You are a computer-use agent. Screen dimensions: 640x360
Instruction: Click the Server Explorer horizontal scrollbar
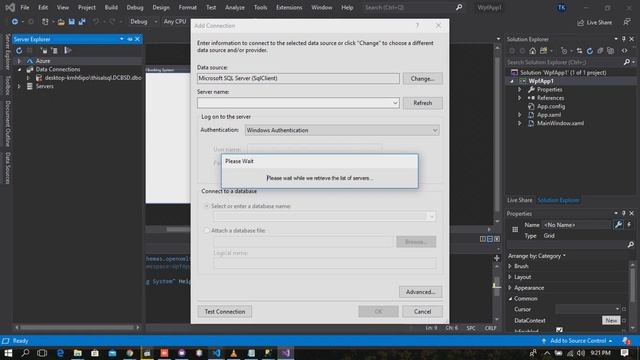tap(77, 327)
